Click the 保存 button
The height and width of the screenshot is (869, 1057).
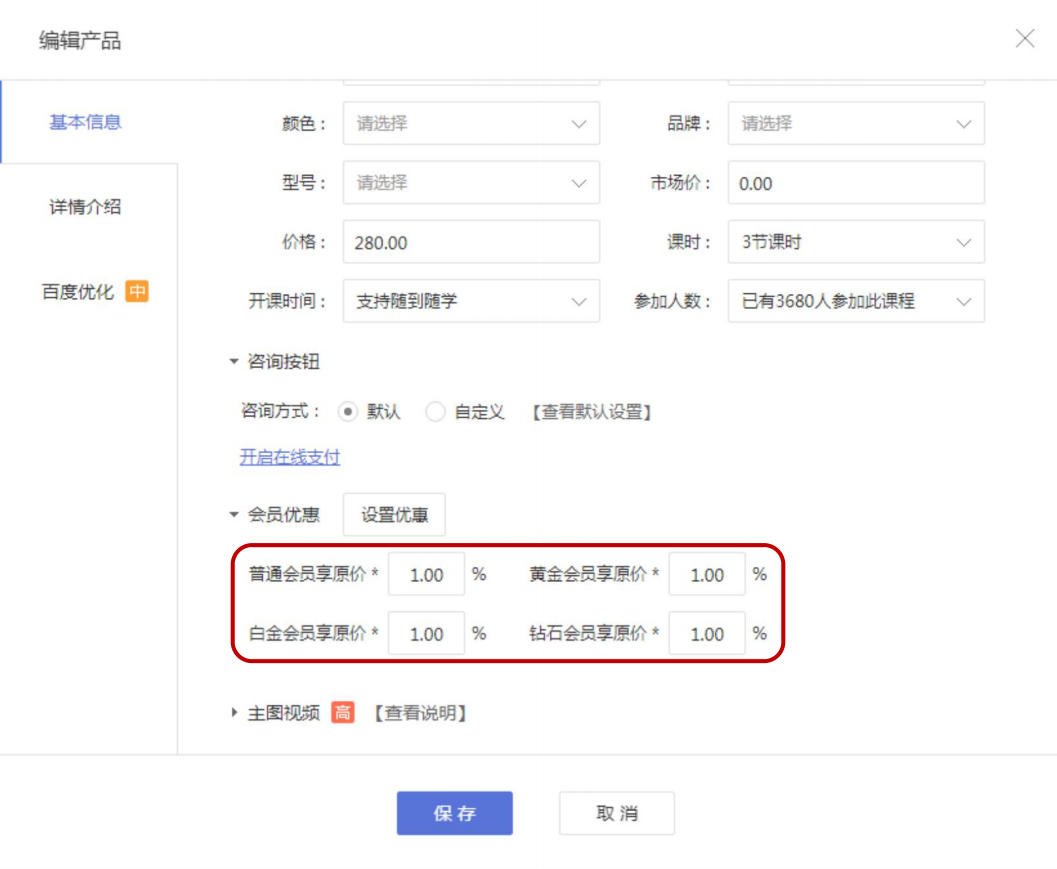tap(454, 813)
